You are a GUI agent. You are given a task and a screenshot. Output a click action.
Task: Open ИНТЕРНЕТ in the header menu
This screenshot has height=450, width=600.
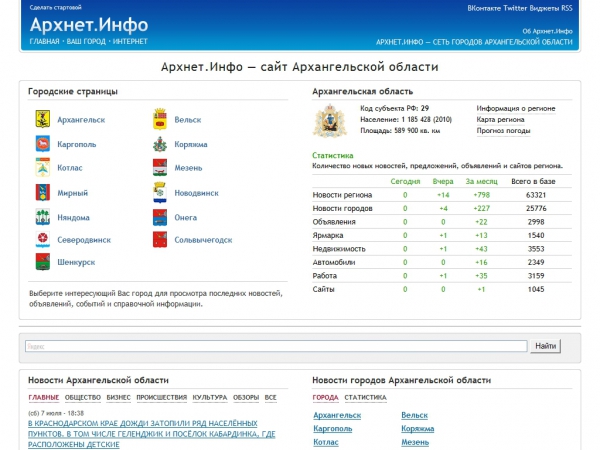click(x=130, y=41)
